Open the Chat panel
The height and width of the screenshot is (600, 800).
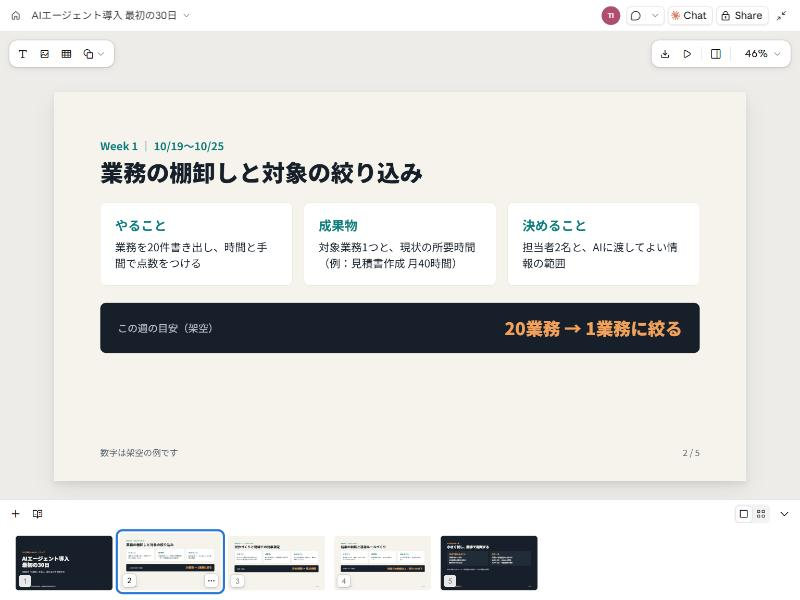689,15
